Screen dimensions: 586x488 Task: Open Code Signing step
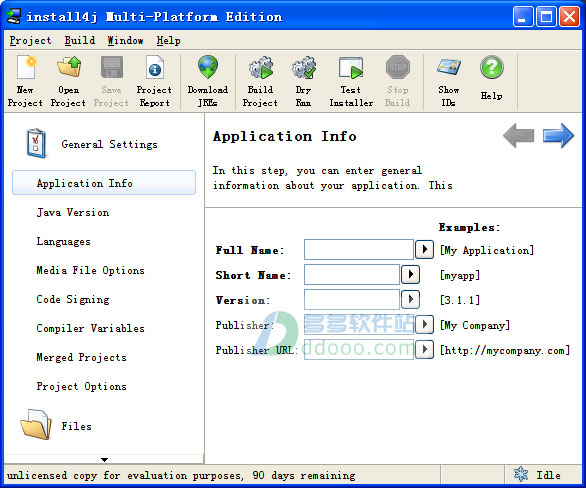click(x=73, y=299)
